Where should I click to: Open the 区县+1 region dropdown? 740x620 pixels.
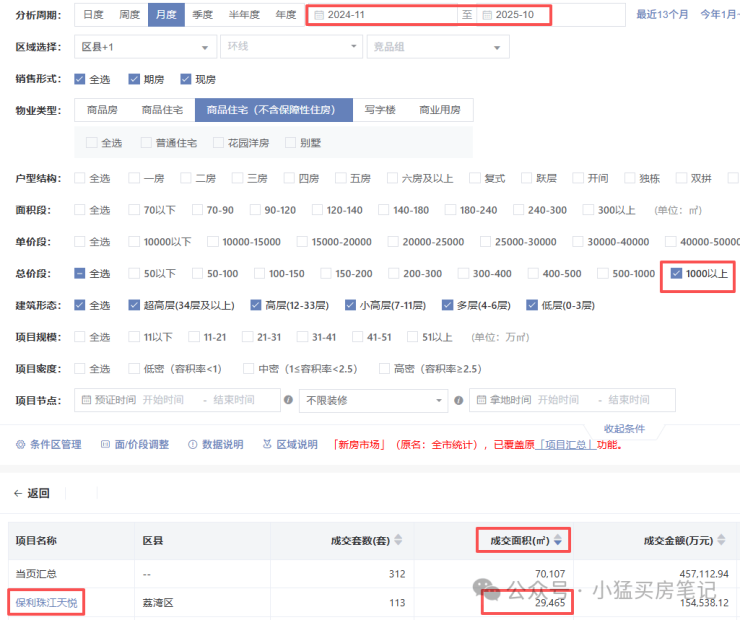point(145,47)
